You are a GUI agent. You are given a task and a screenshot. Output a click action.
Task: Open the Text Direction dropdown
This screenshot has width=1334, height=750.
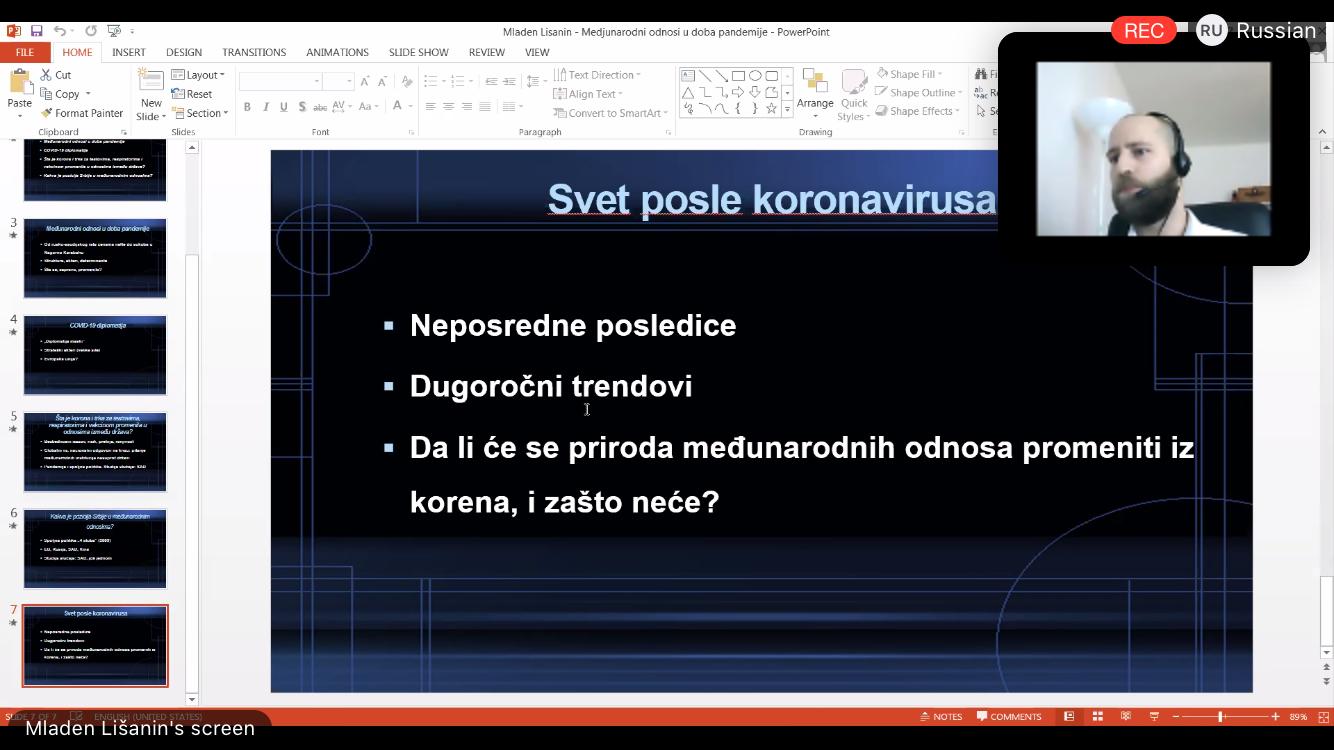tap(597, 75)
